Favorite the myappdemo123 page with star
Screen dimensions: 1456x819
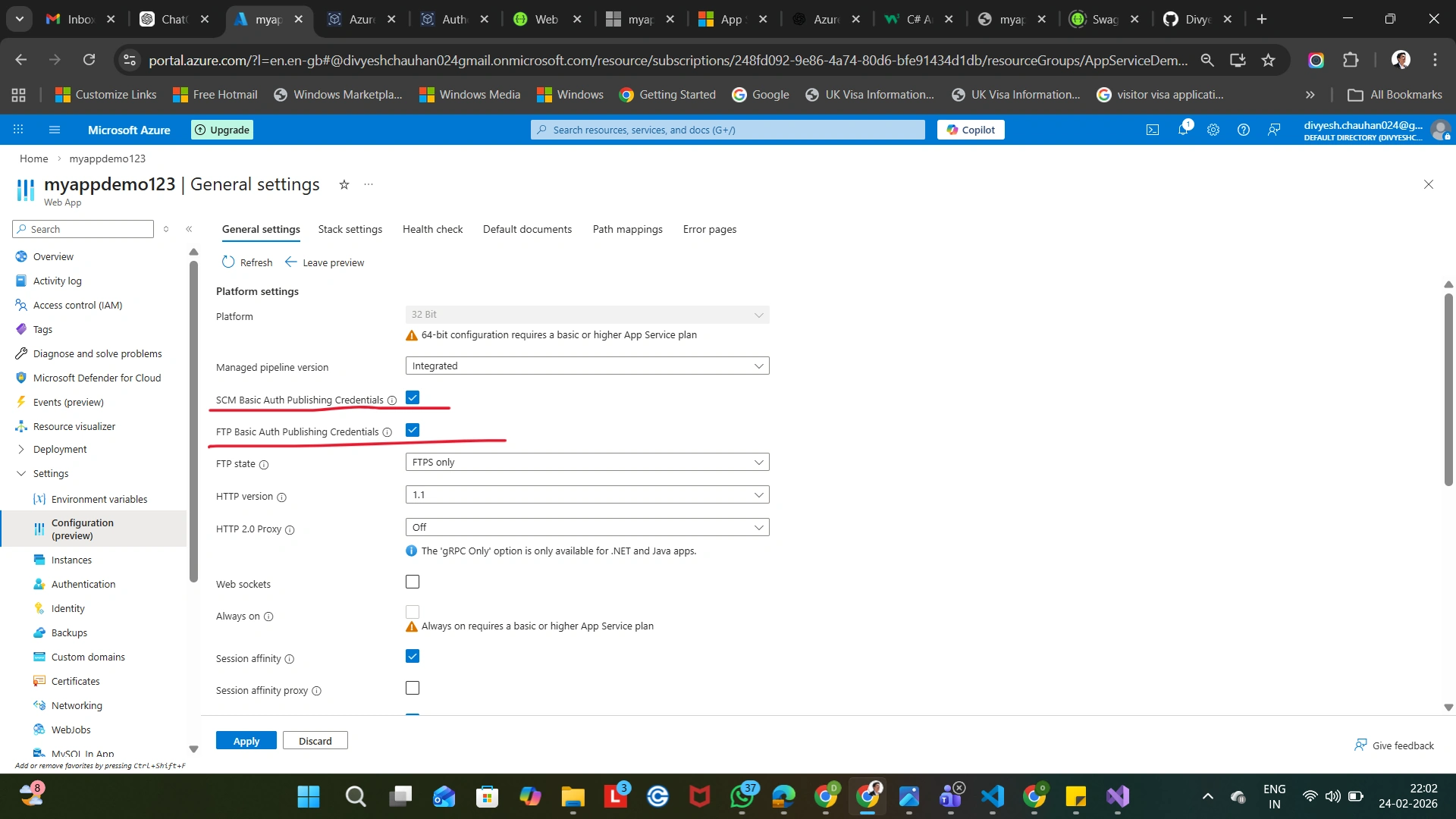(344, 184)
